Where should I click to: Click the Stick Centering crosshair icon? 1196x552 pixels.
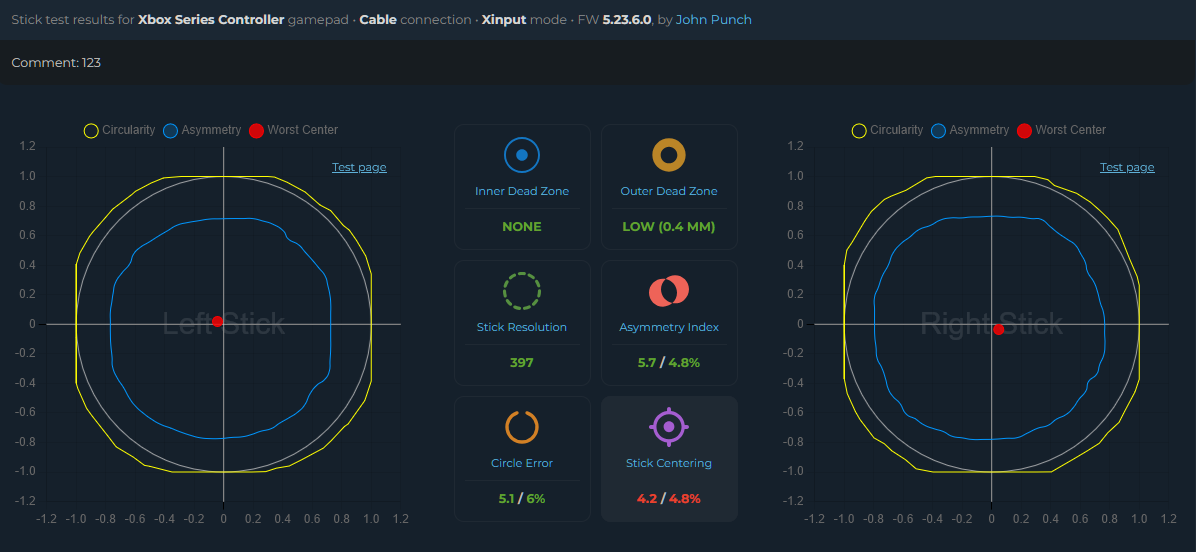pyautogui.click(x=669, y=426)
